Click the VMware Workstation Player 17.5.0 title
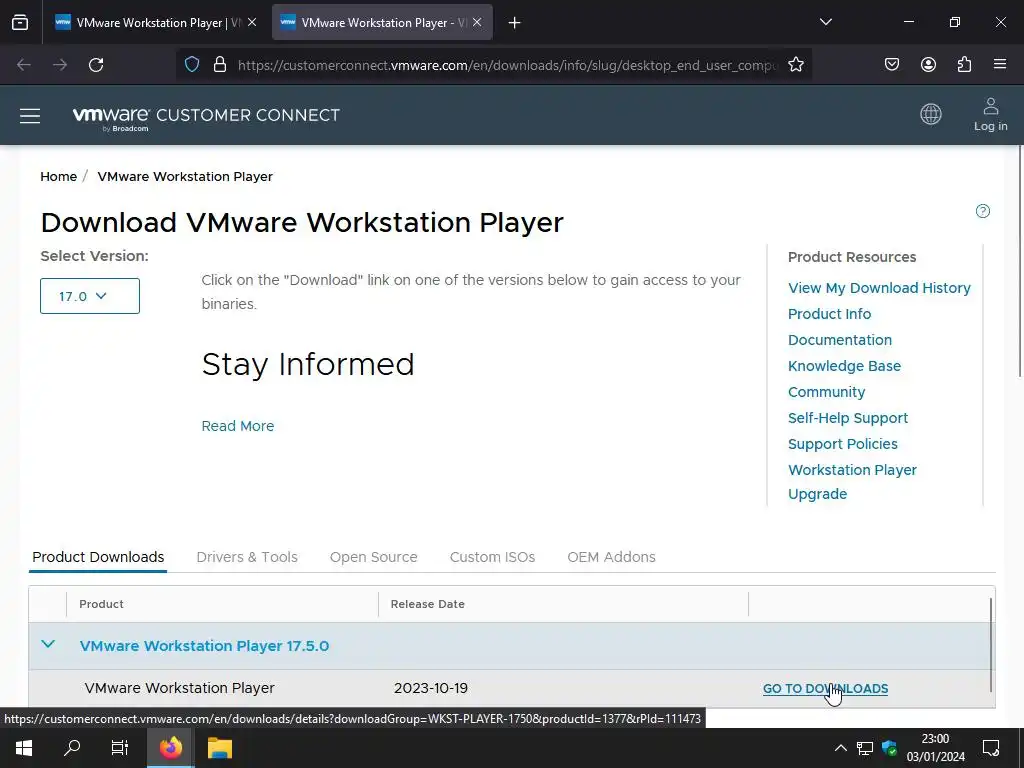 [x=204, y=646]
